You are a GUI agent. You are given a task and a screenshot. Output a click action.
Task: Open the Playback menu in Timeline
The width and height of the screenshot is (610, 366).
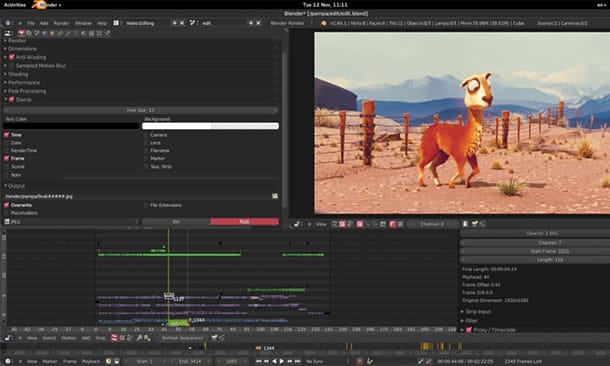(91, 361)
